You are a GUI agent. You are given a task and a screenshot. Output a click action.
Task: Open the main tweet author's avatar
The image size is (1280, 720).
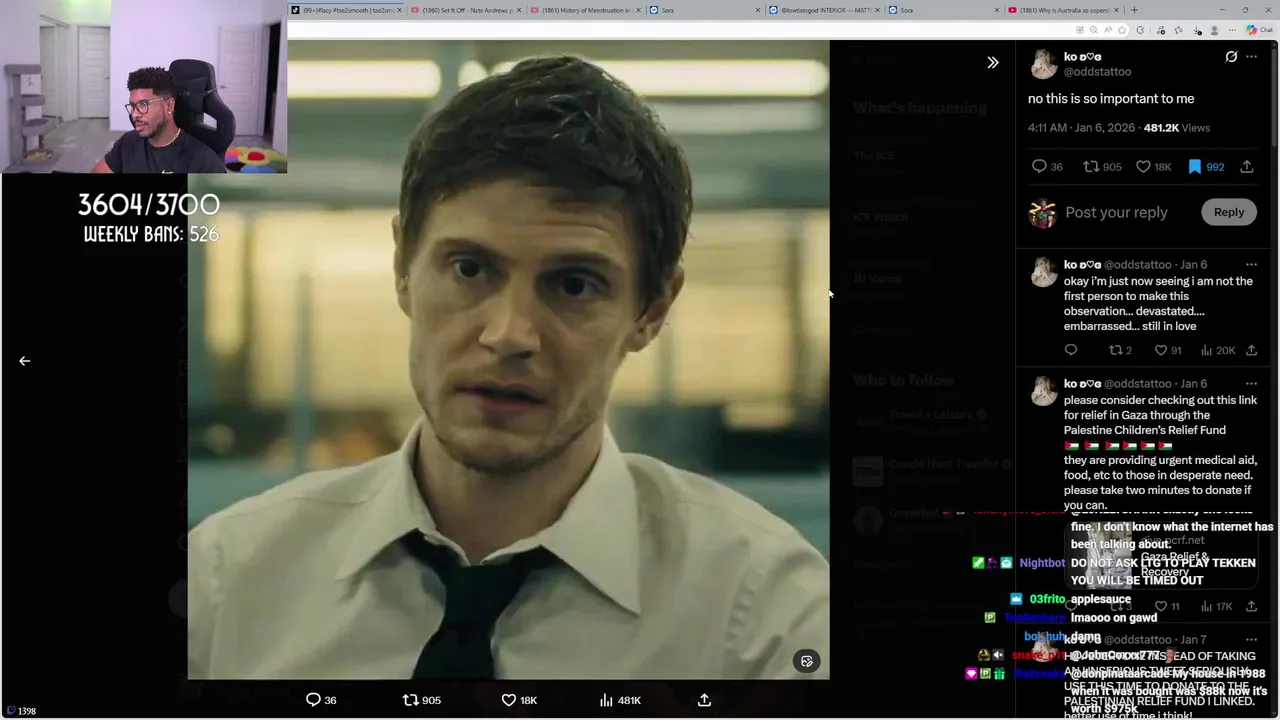pos(1043,64)
